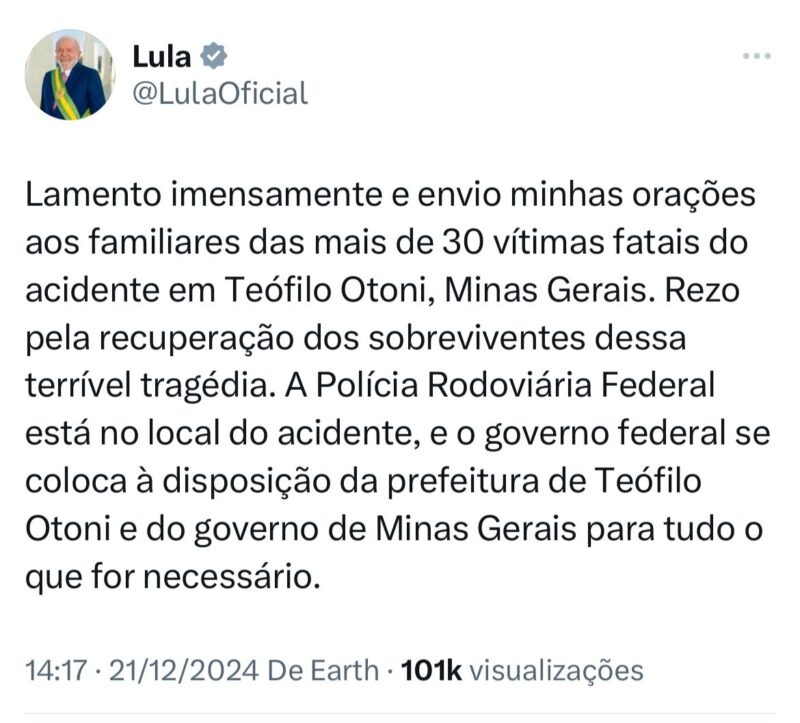The height and width of the screenshot is (723, 800).
Task: Click the "visualizações" label
Action: (x=555, y=669)
